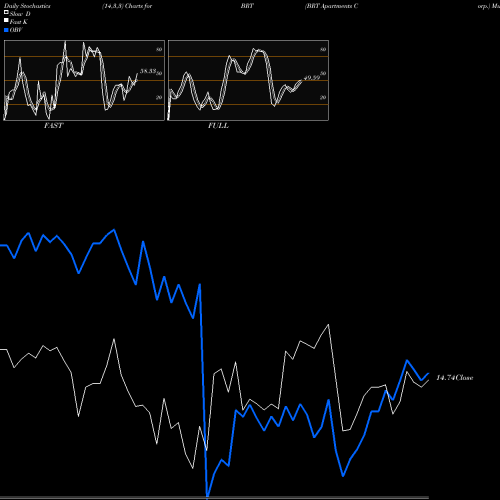This screenshot has width=500, height=500.
Task: Click the blue OBV legend swatch
Action: point(6,30)
